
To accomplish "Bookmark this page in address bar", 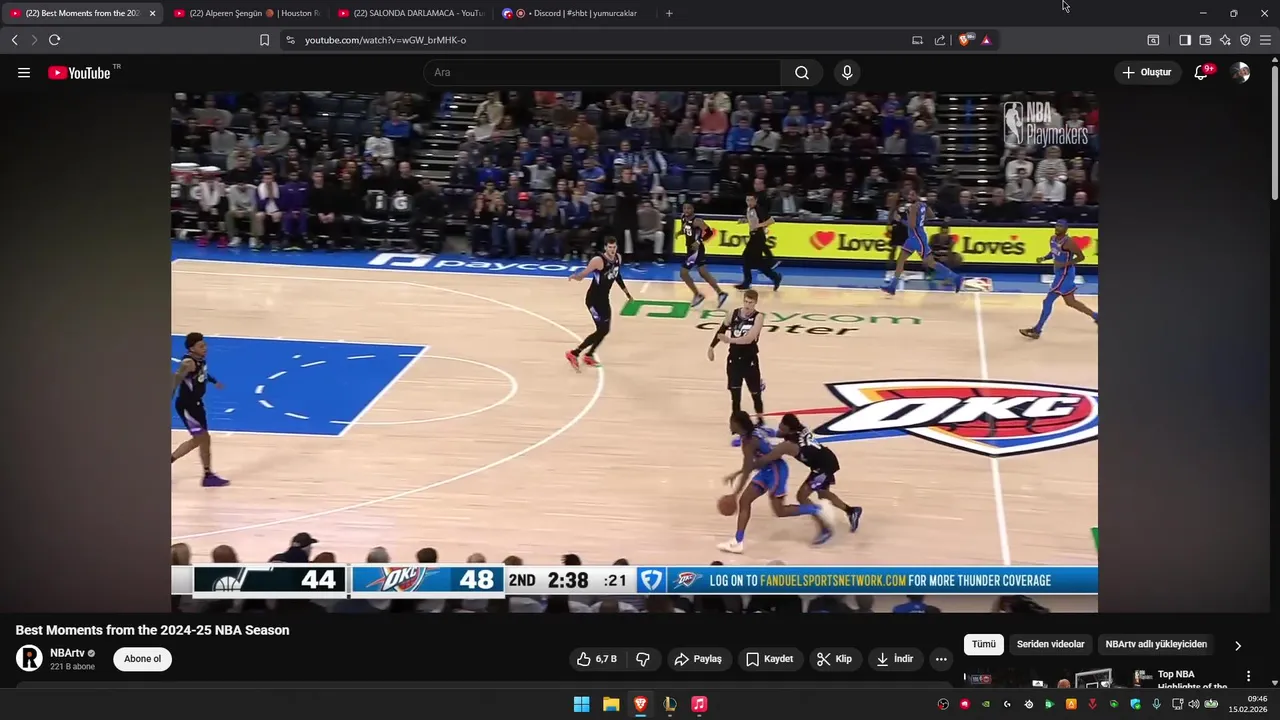I will [x=264, y=40].
